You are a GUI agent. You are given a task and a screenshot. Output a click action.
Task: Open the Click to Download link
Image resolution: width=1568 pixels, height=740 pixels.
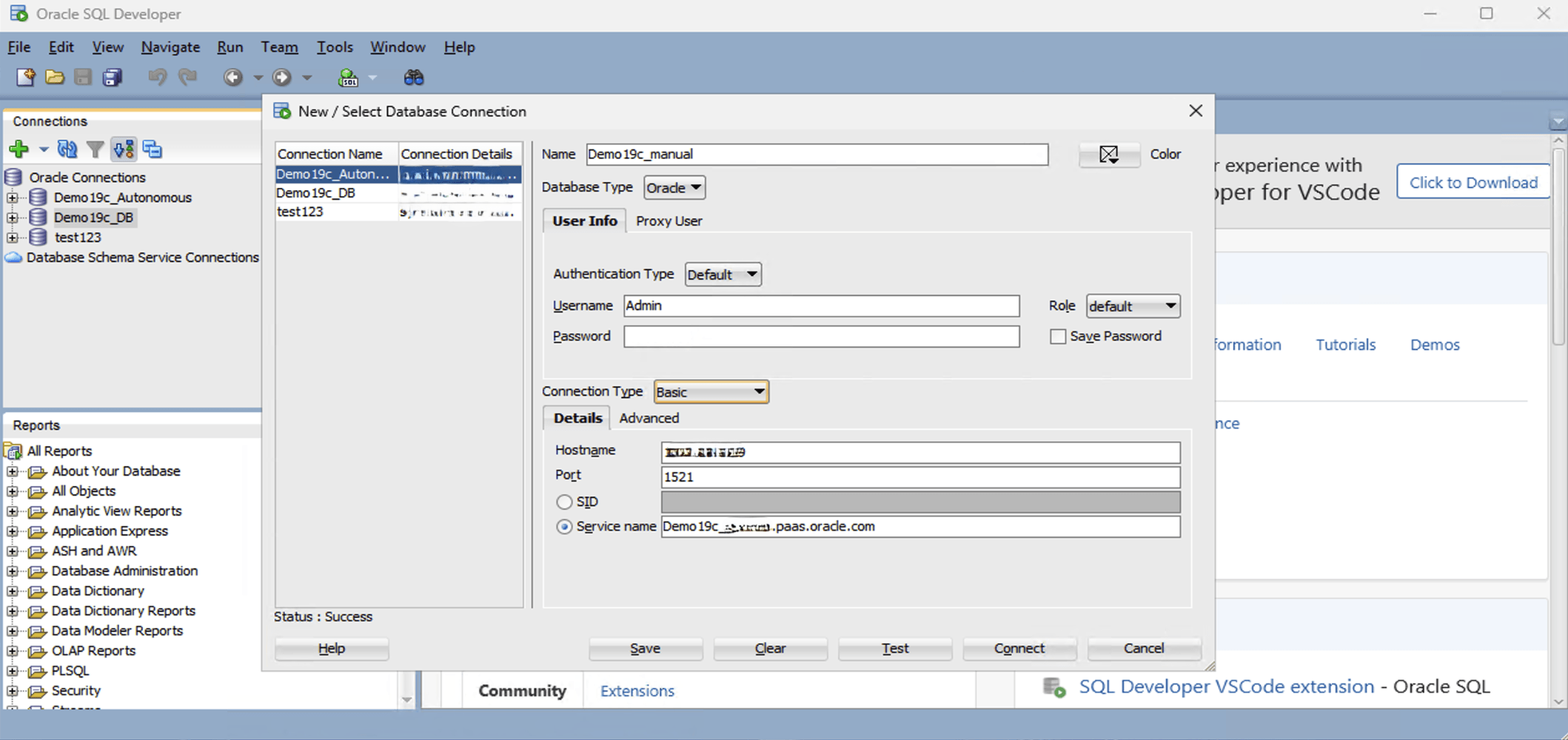pos(1472,182)
